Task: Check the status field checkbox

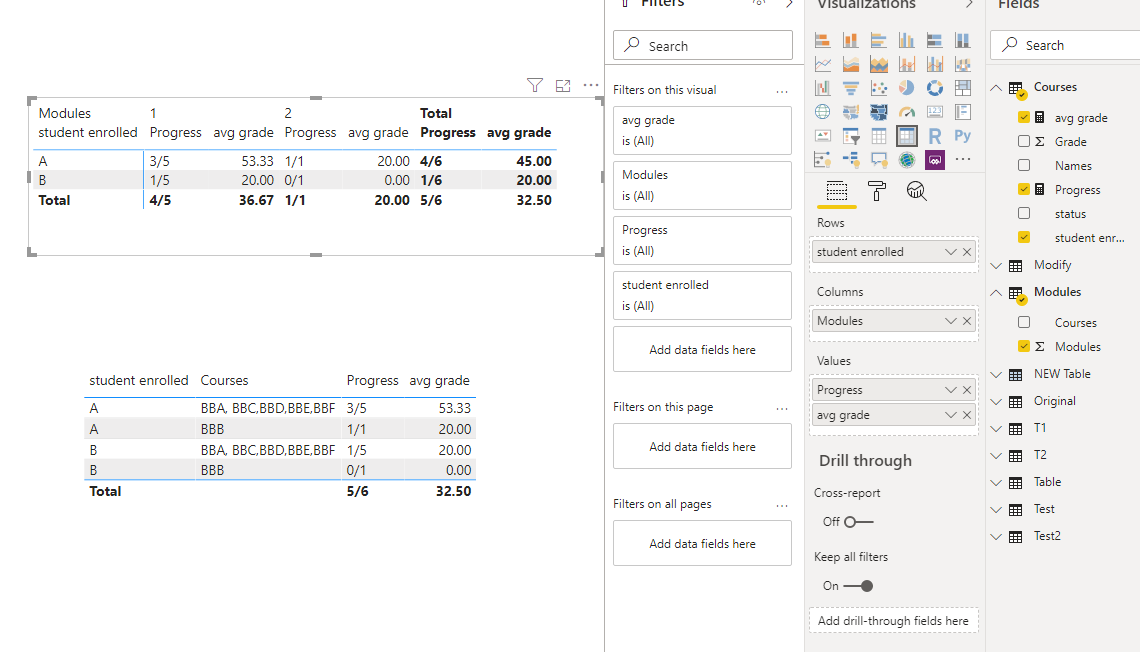Action: tap(1024, 213)
